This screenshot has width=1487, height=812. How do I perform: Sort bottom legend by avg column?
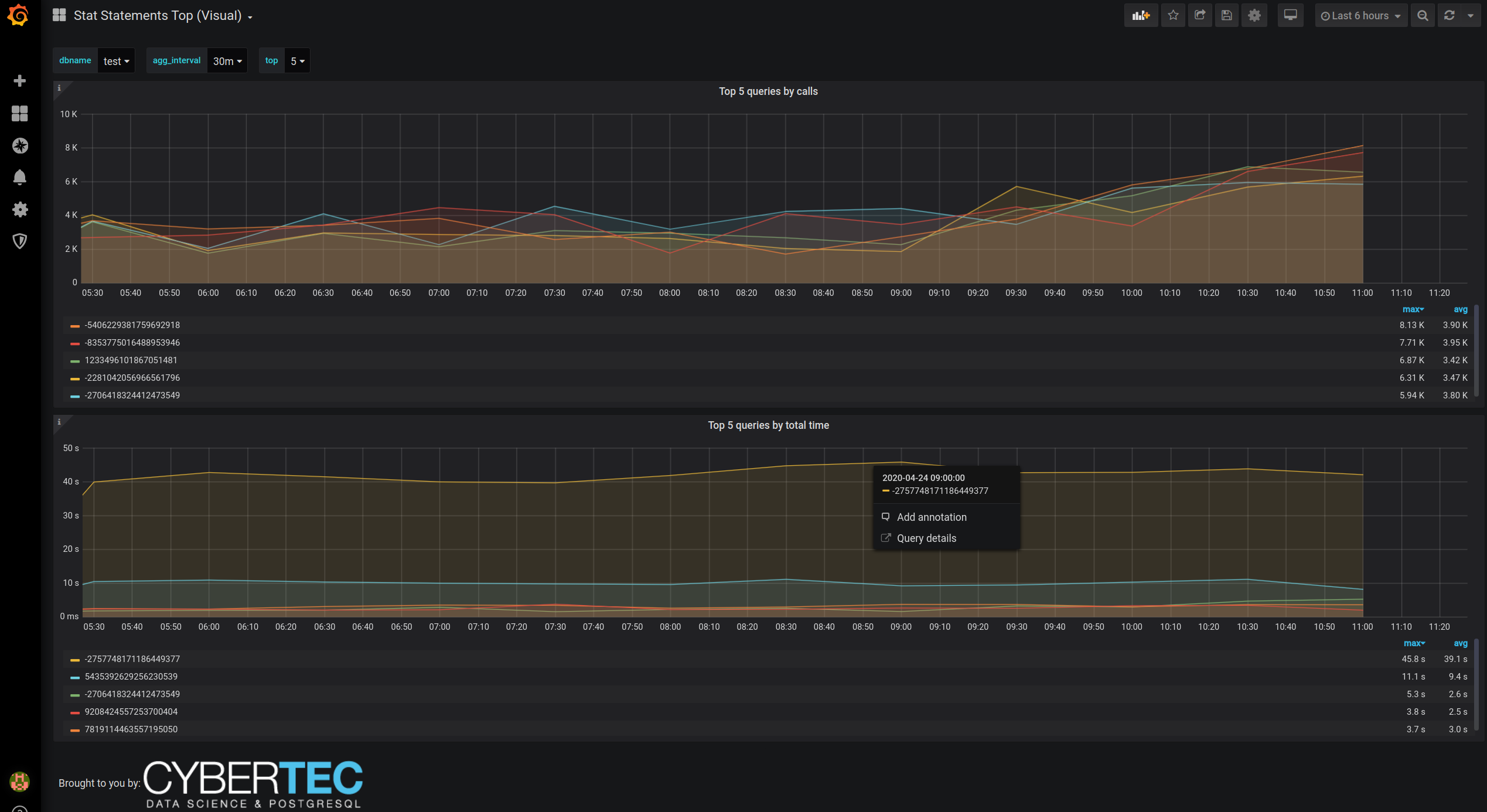click(x=1460, y=643)
